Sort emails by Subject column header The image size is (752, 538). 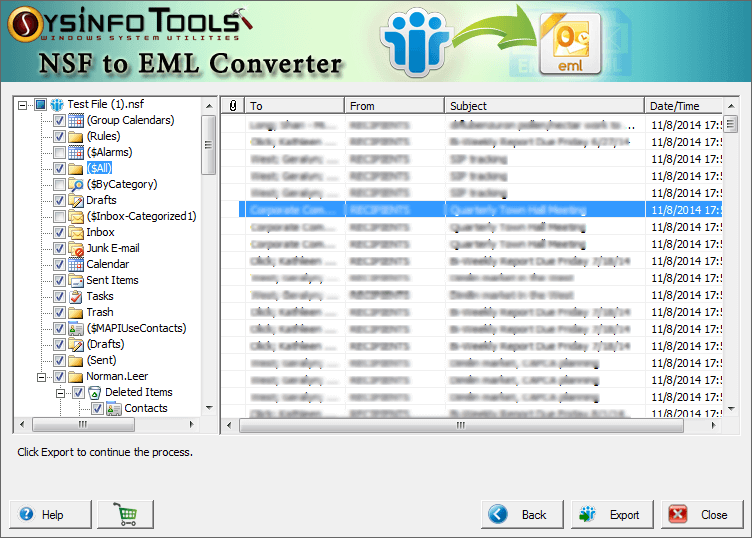pyautogui.click(x=544, y=105)
